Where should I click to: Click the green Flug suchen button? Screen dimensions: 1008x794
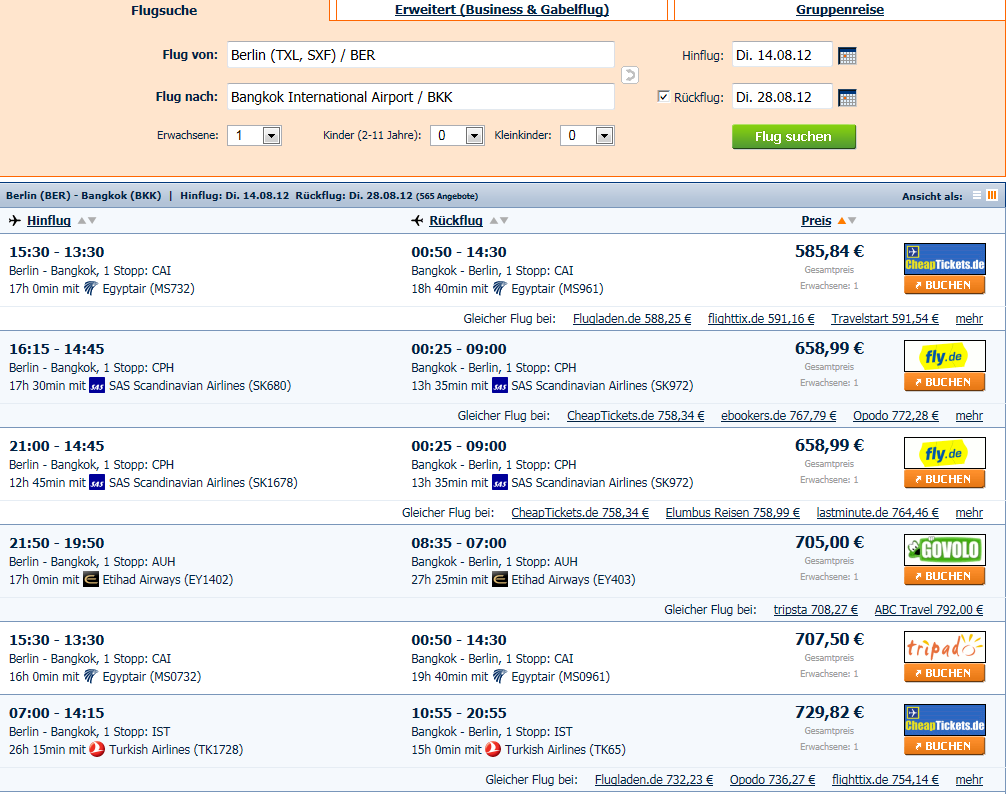(x=793, y=136)
